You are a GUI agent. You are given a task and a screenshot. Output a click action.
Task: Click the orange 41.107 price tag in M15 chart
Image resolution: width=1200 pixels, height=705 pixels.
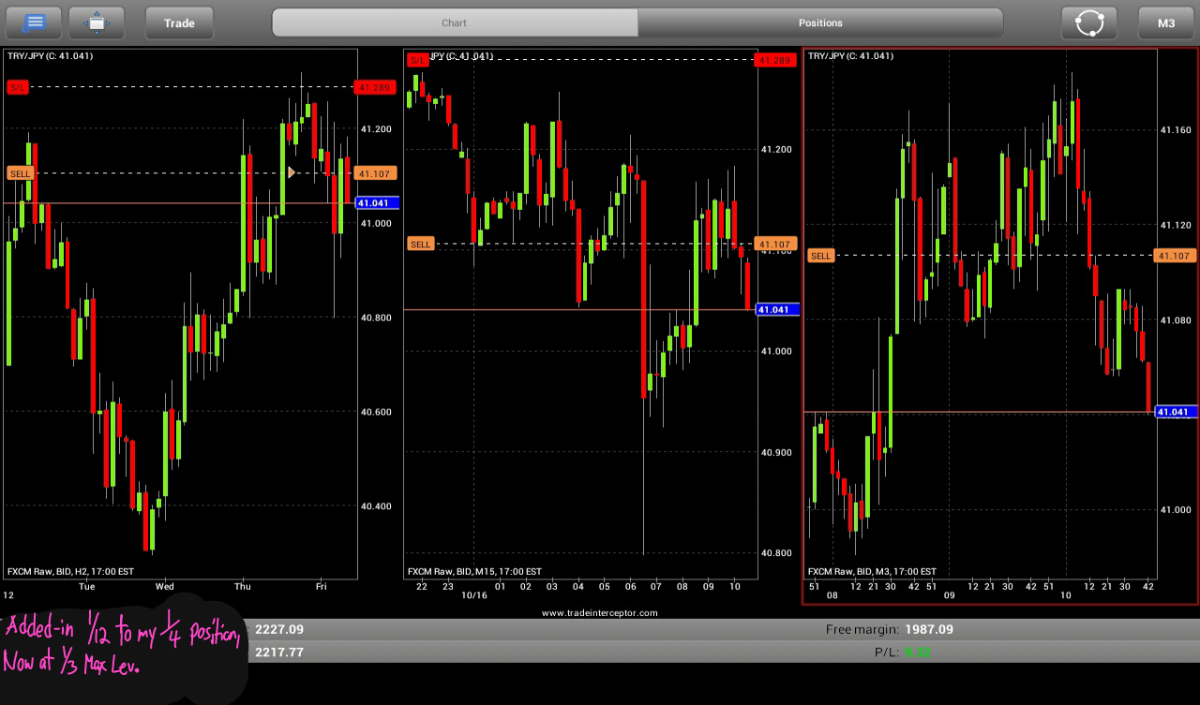tap(776, 244)
